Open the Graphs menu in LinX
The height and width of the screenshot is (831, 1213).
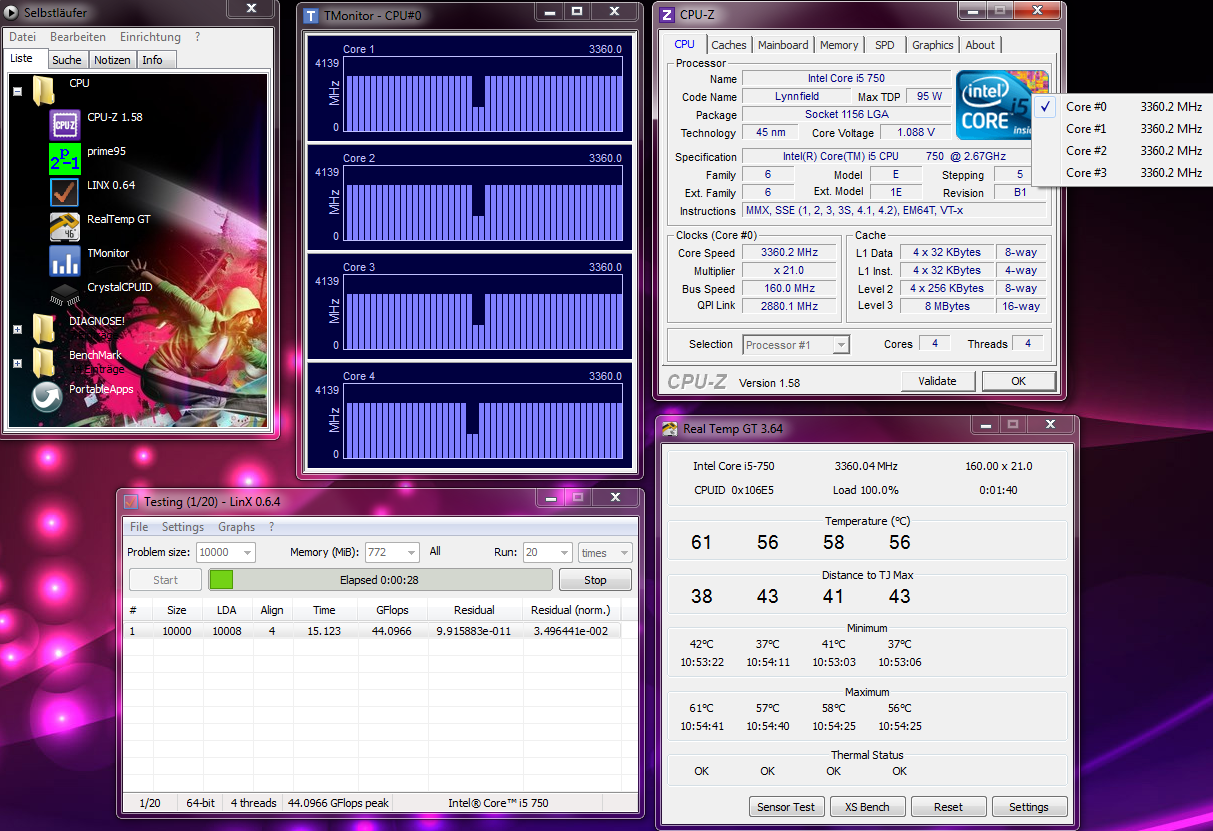pos(236,527)
